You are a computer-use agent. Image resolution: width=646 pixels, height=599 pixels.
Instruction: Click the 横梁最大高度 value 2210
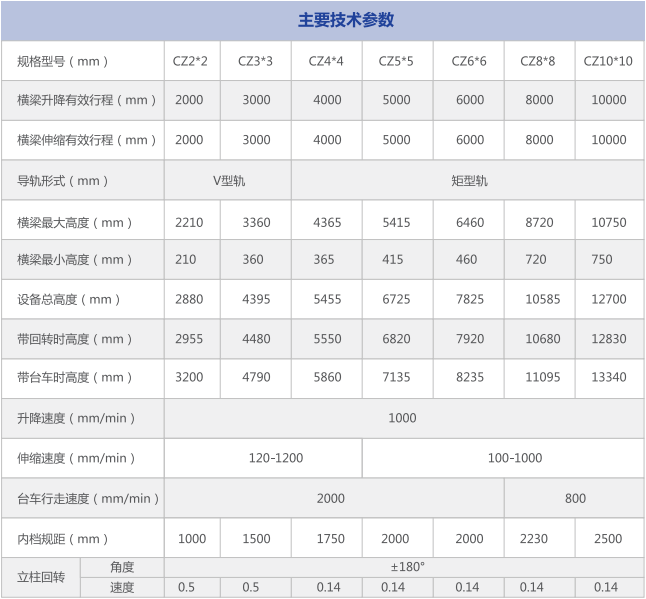[x=190, y=222]
